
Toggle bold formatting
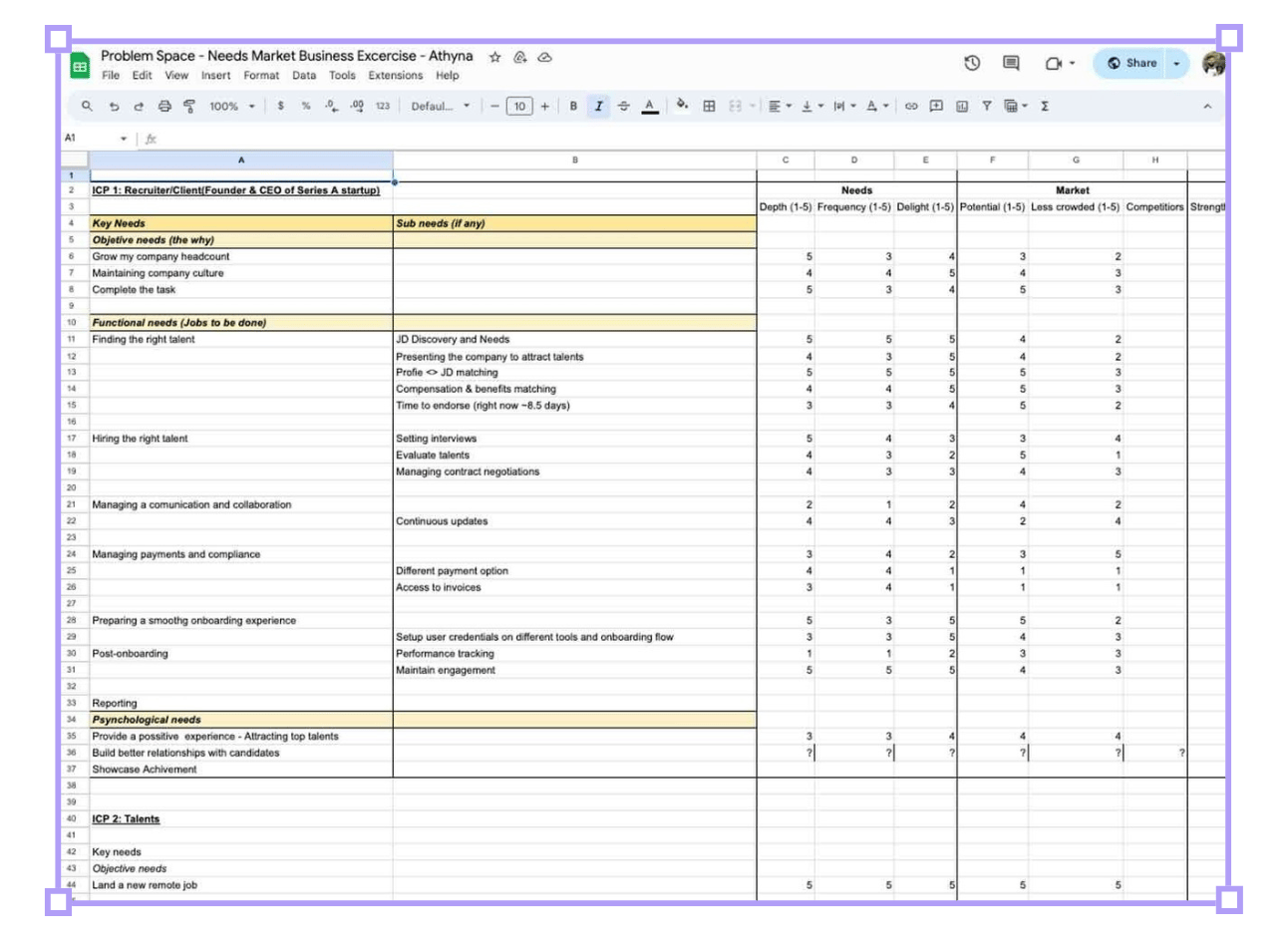(x=573, y=106)
